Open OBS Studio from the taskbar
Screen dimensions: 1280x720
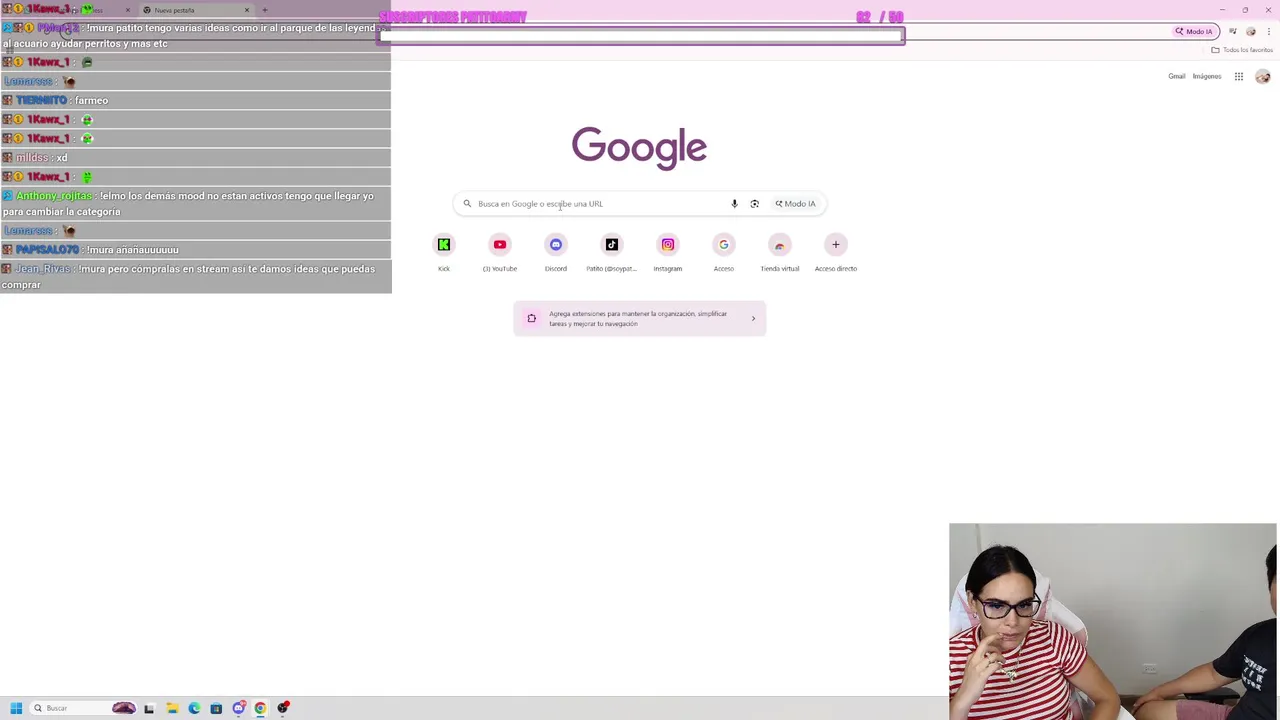284,708
